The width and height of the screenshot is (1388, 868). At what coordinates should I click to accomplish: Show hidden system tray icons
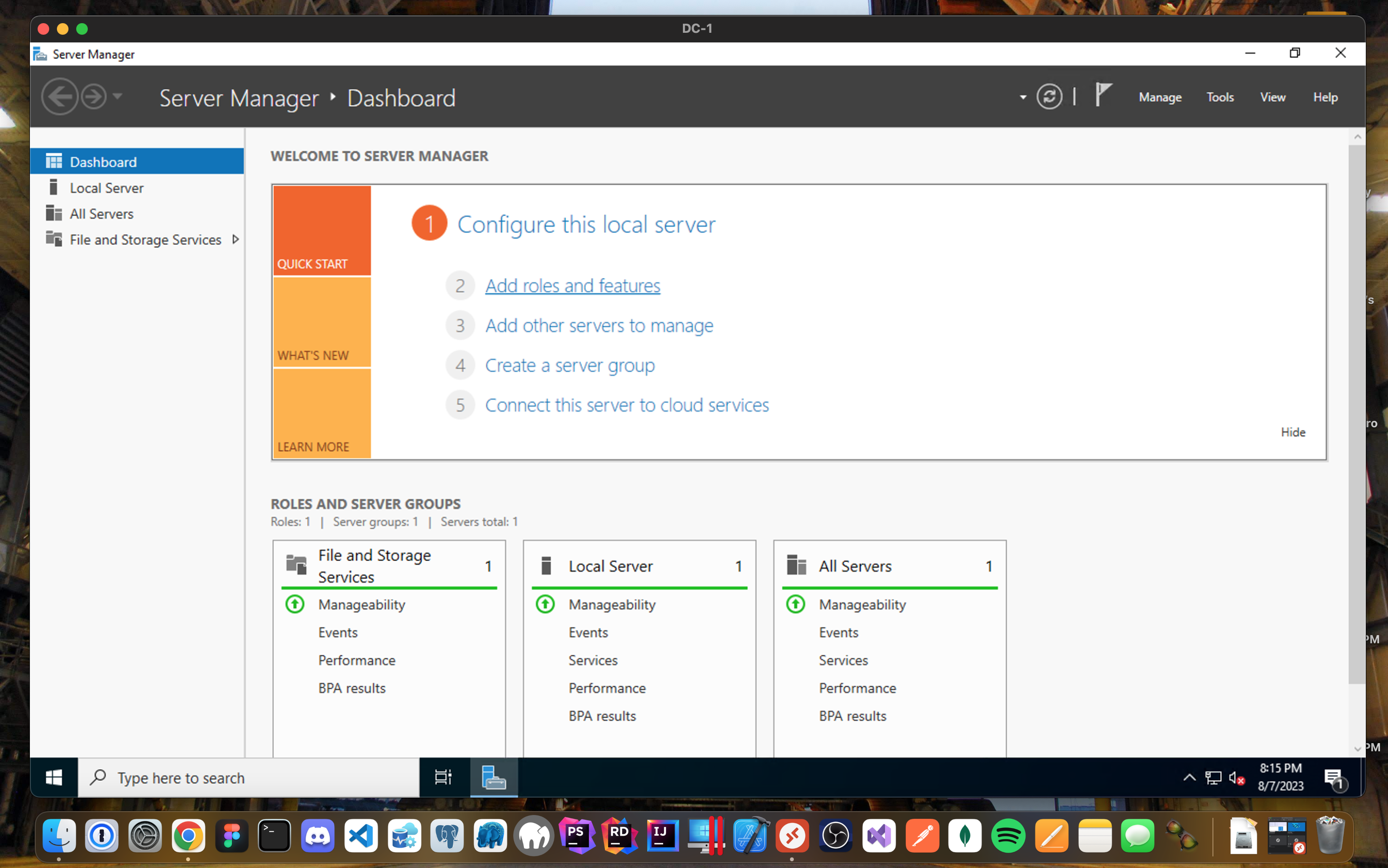(1189, 777)
